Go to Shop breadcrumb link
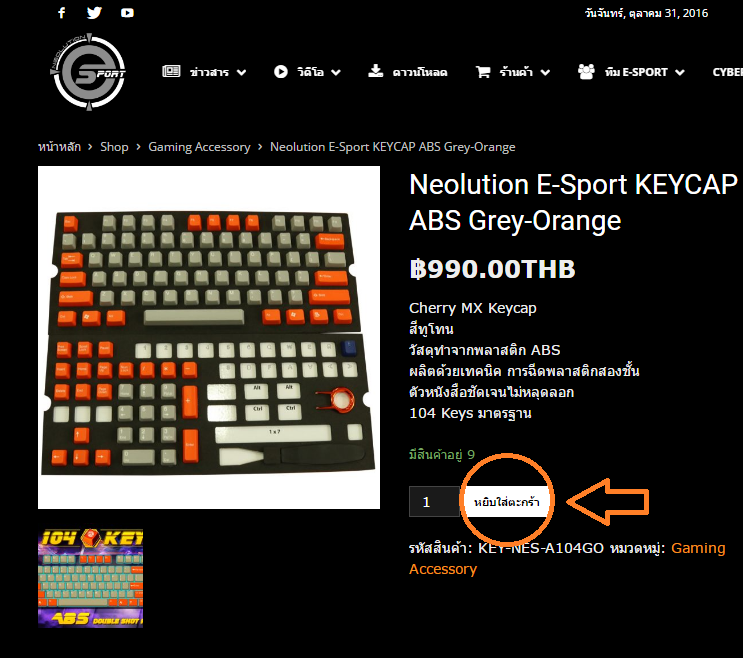Image resolution: width=743 pixels, height=658 pixels. tap(114, 147)
